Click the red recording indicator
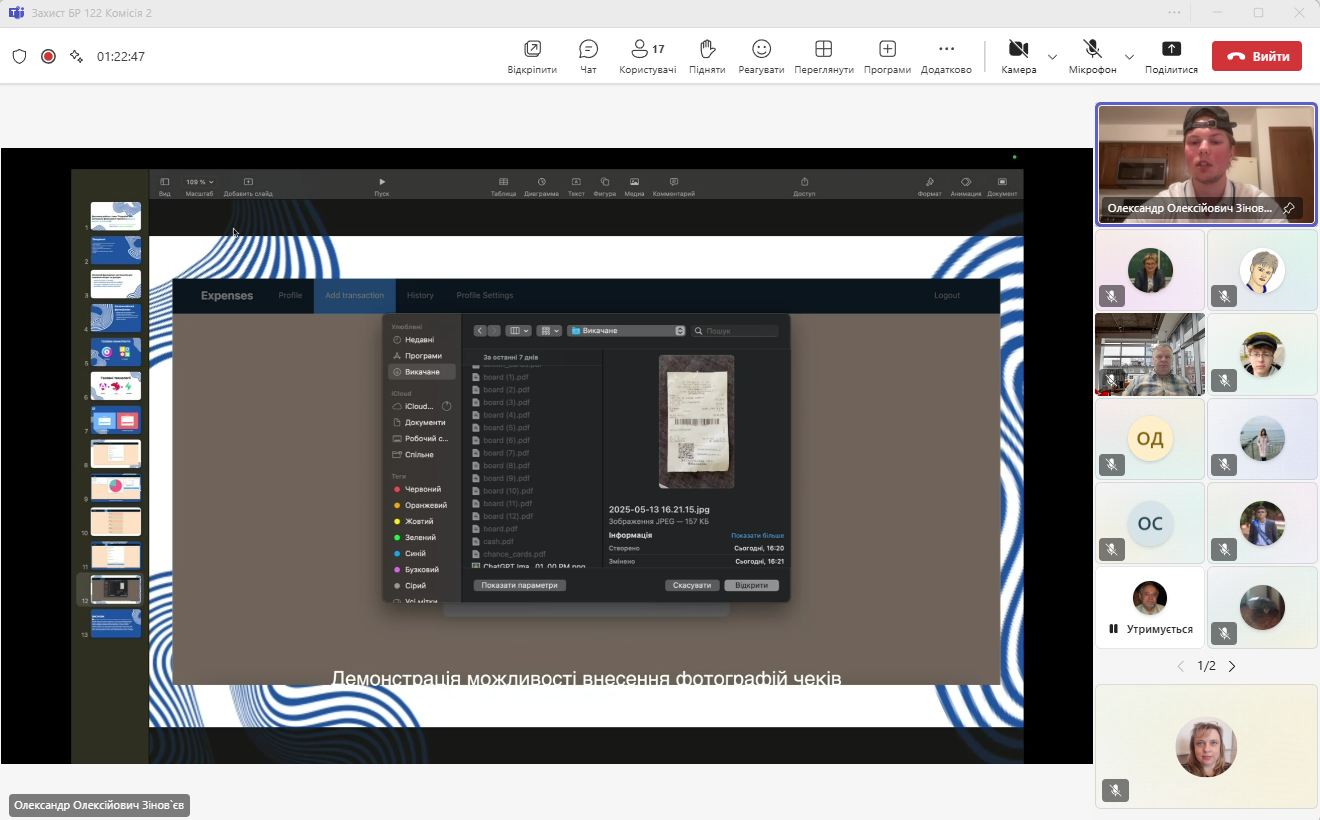This screenshot has width=1320, height=820. (48, 56)
